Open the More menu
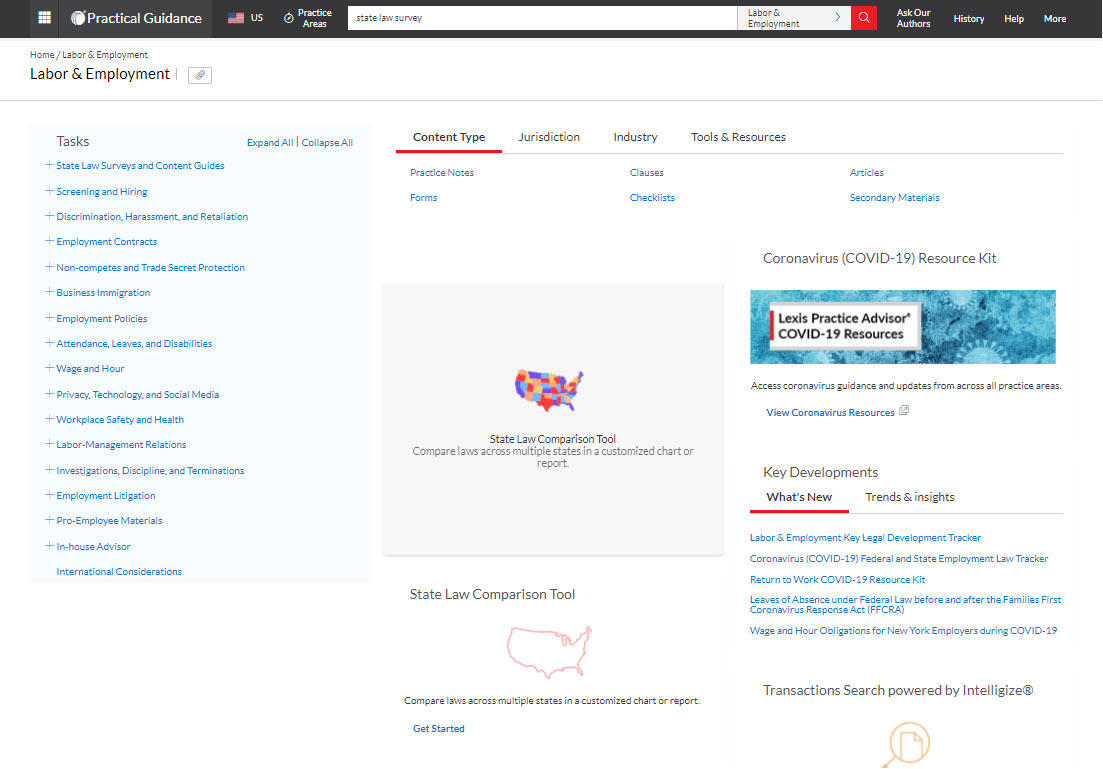This screenshot has width=1103, height=769. pyautogui.click(x=1054, y=18)
